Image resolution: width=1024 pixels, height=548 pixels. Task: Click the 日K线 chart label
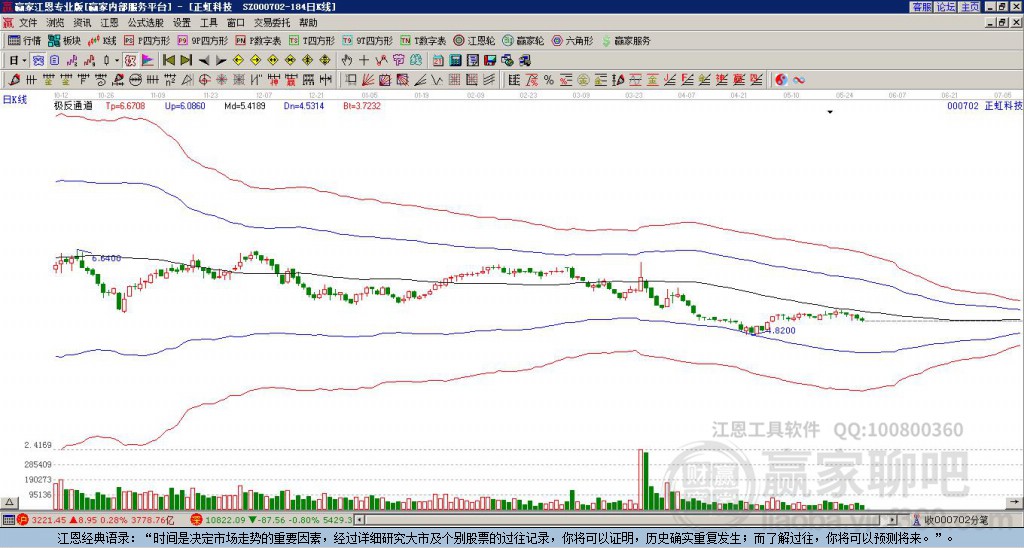tap(14, 100)
